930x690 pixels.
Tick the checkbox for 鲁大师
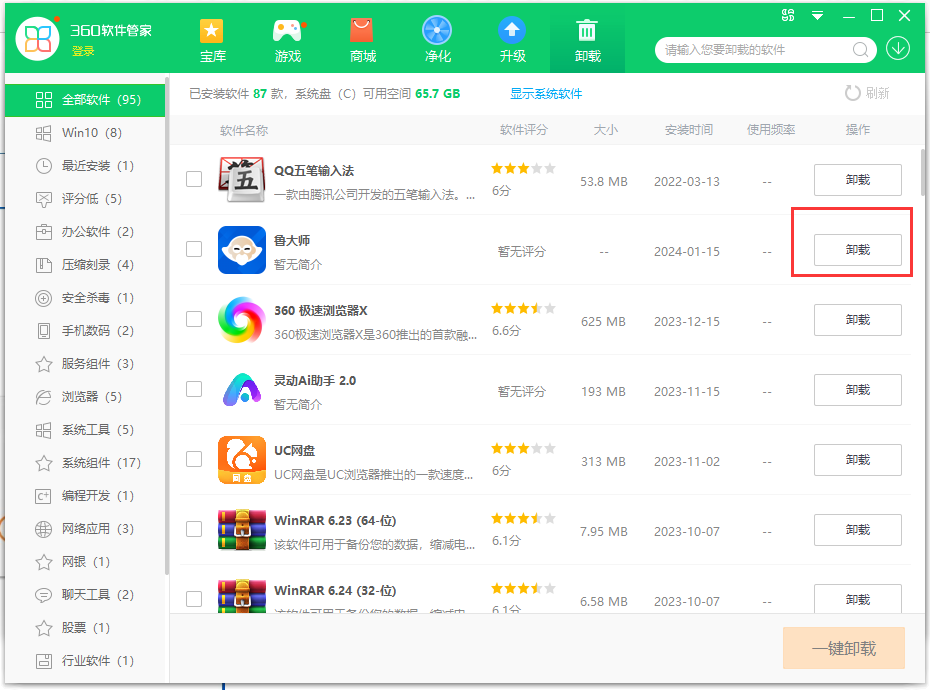[x=194, y=249]
